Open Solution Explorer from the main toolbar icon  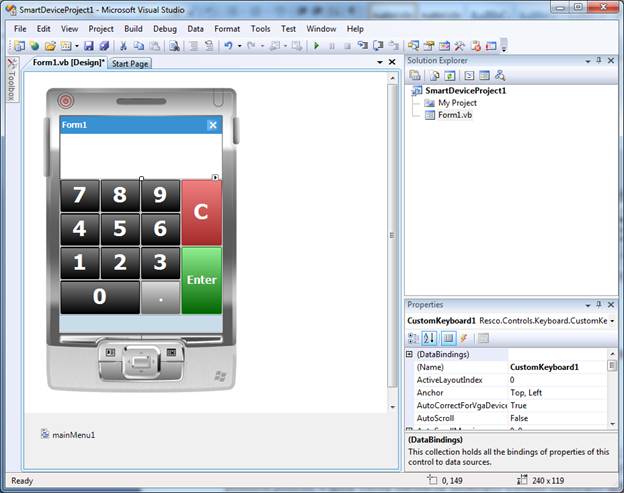pos(413,46)
